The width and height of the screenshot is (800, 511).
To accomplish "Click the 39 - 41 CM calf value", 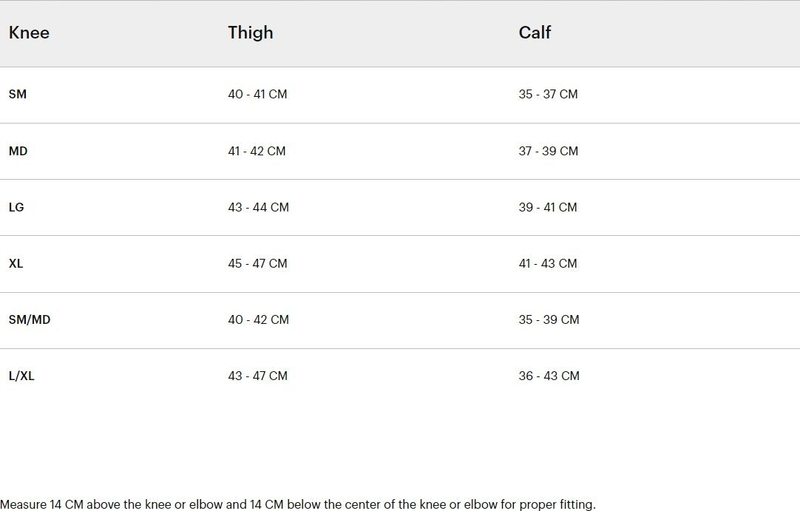I will (548, 207).
